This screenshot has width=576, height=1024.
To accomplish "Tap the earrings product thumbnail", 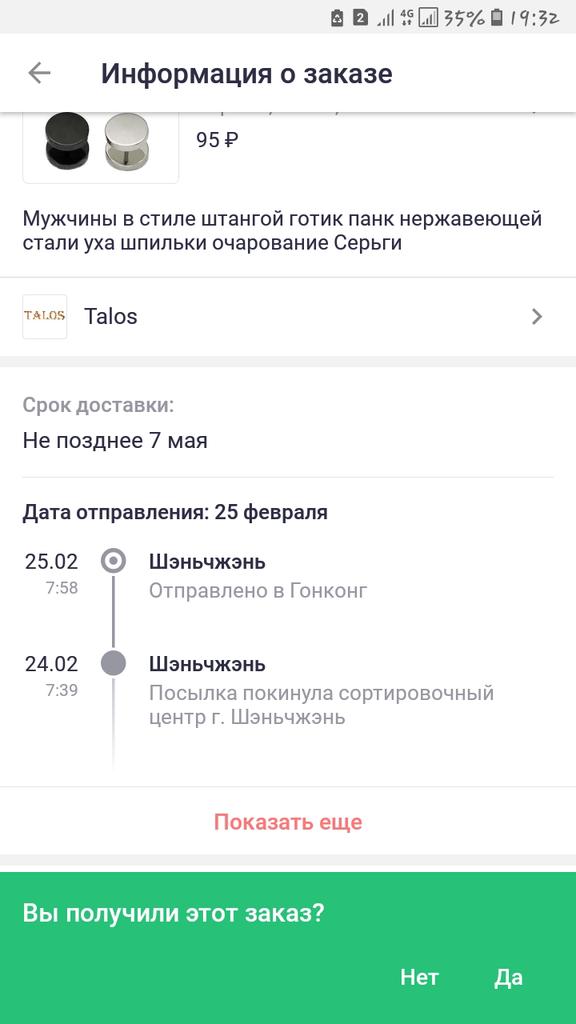I will tap(101, 147).
